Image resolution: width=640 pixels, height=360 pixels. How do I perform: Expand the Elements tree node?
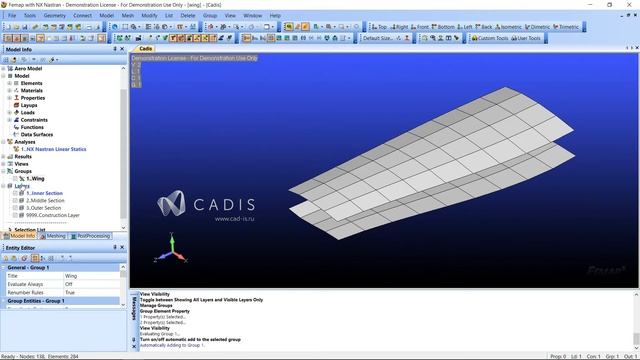(x=9, y=83)
